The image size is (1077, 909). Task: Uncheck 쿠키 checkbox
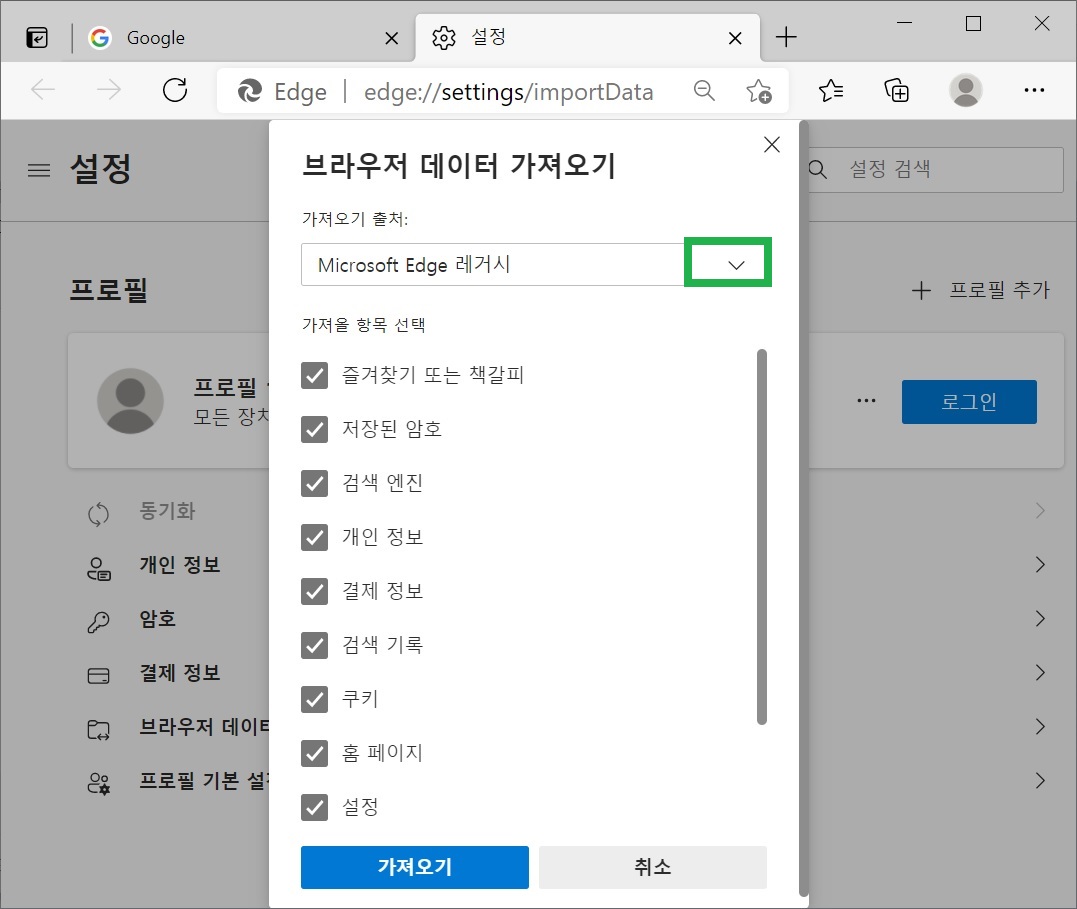point(315,699)
